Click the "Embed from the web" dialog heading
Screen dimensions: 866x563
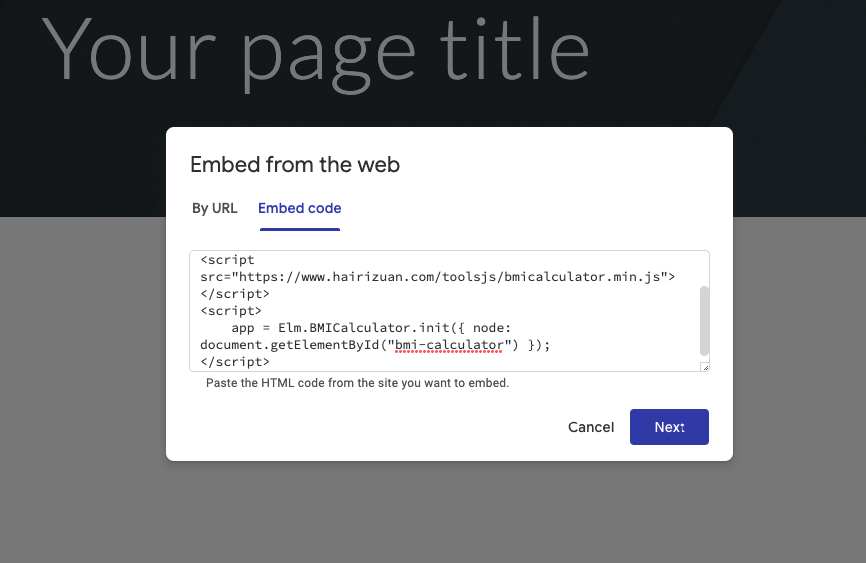(295, 165)
